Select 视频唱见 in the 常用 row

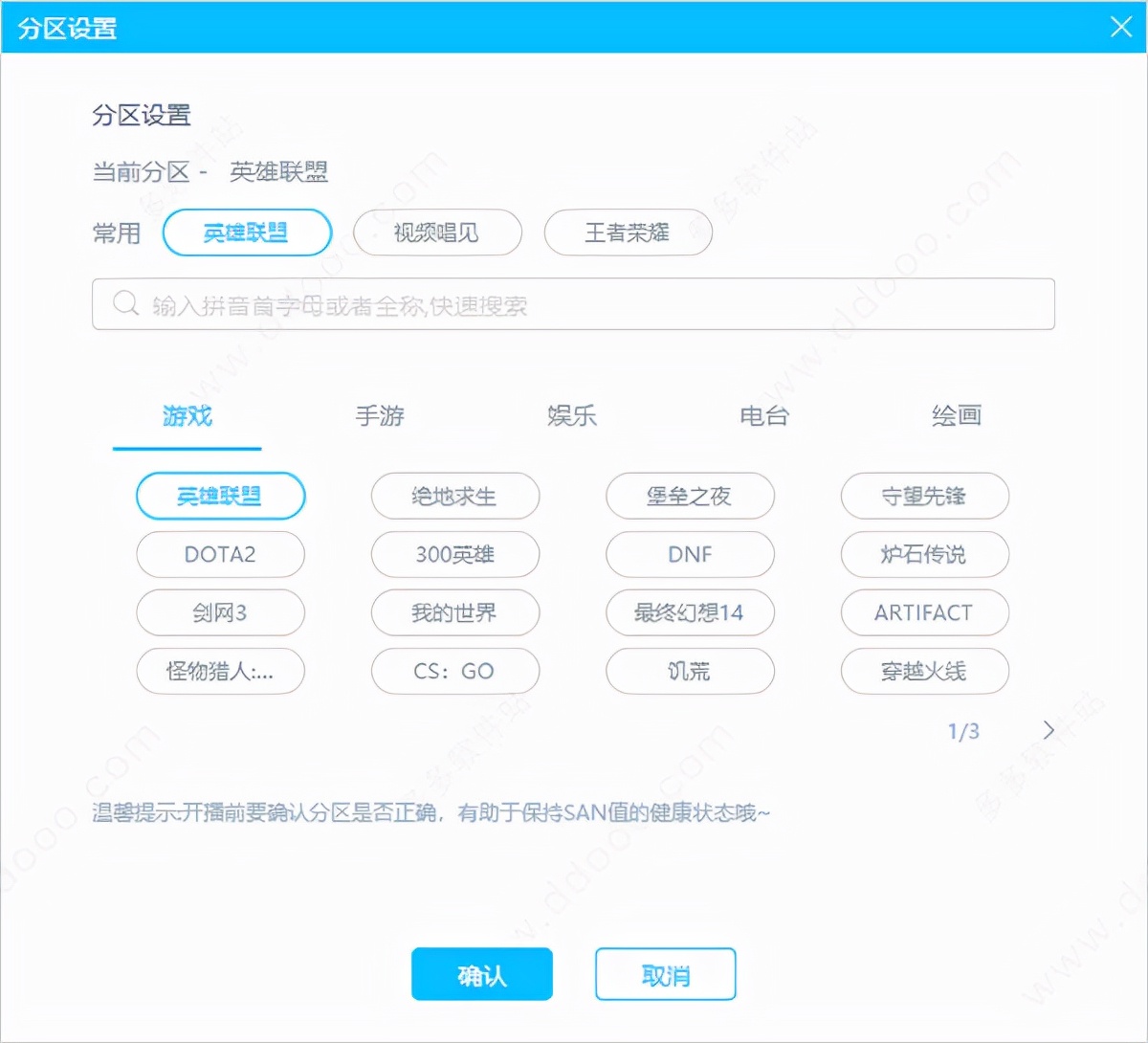point(437,233)
